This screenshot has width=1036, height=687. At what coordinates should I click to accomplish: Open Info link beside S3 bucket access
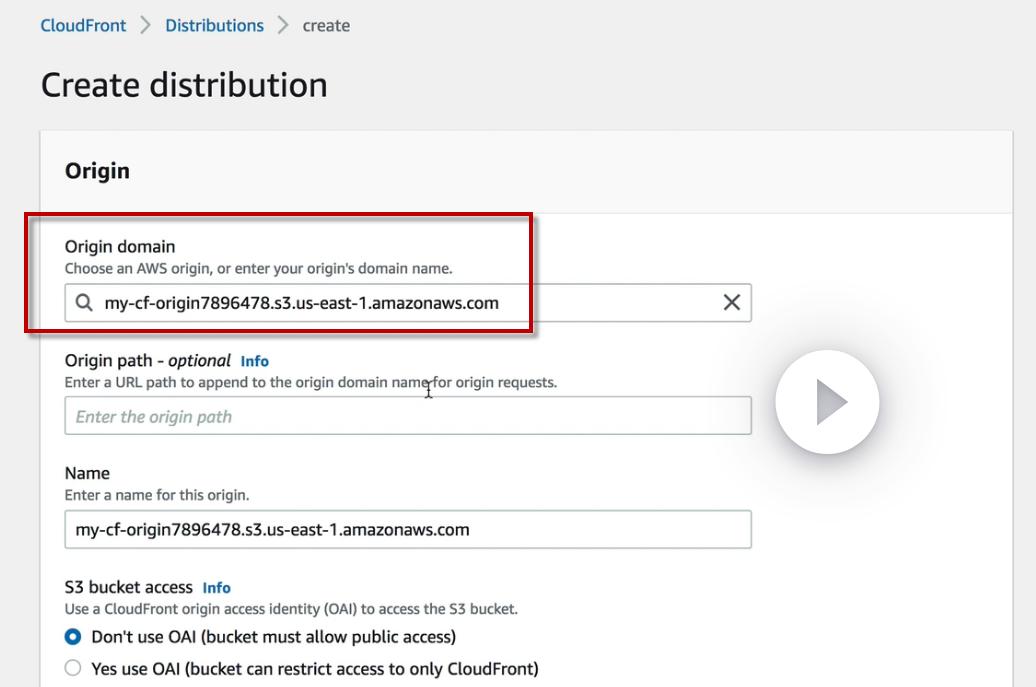(217, 588)
